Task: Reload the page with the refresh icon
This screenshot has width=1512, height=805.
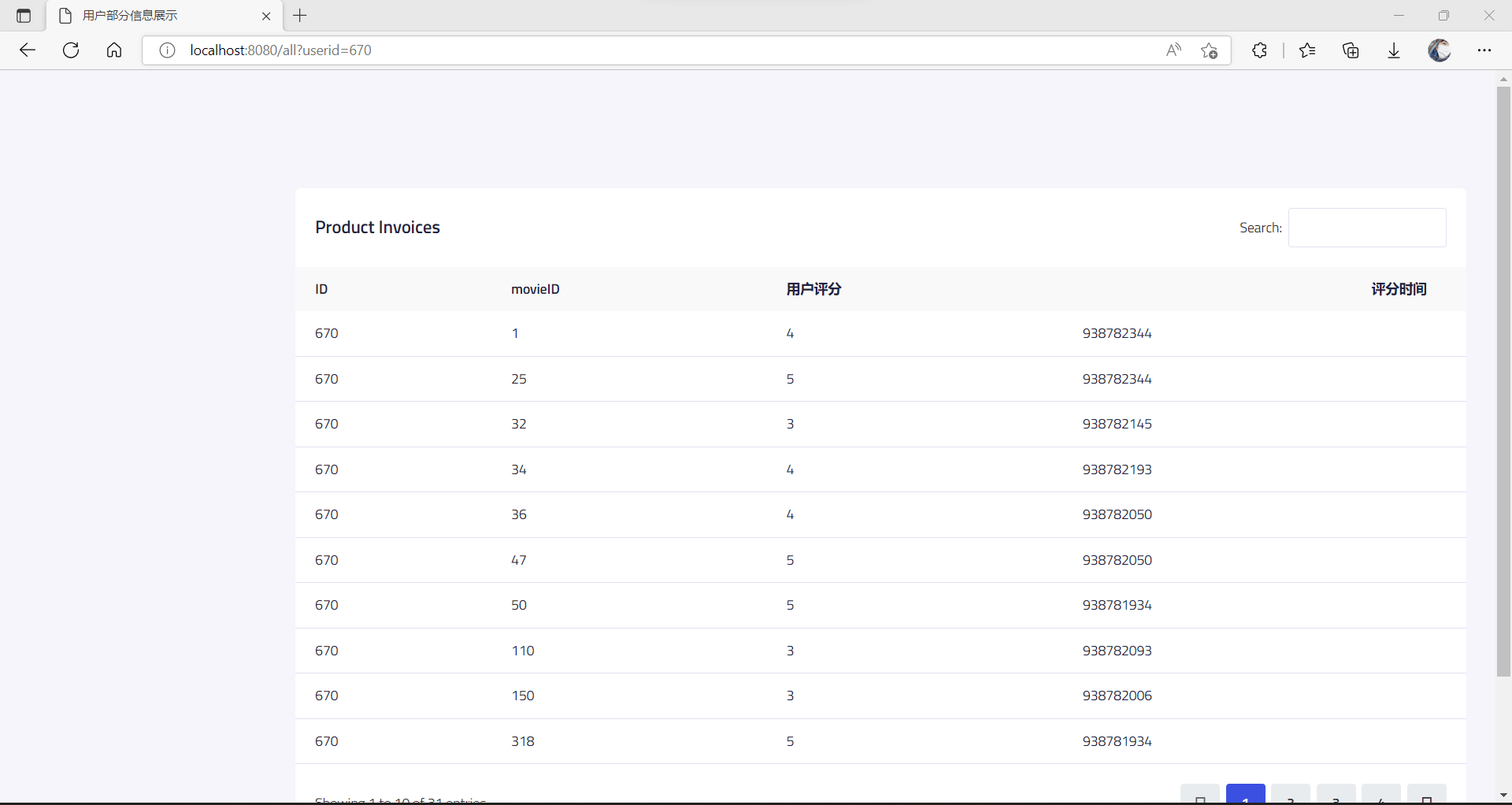Action: point(71,50)
